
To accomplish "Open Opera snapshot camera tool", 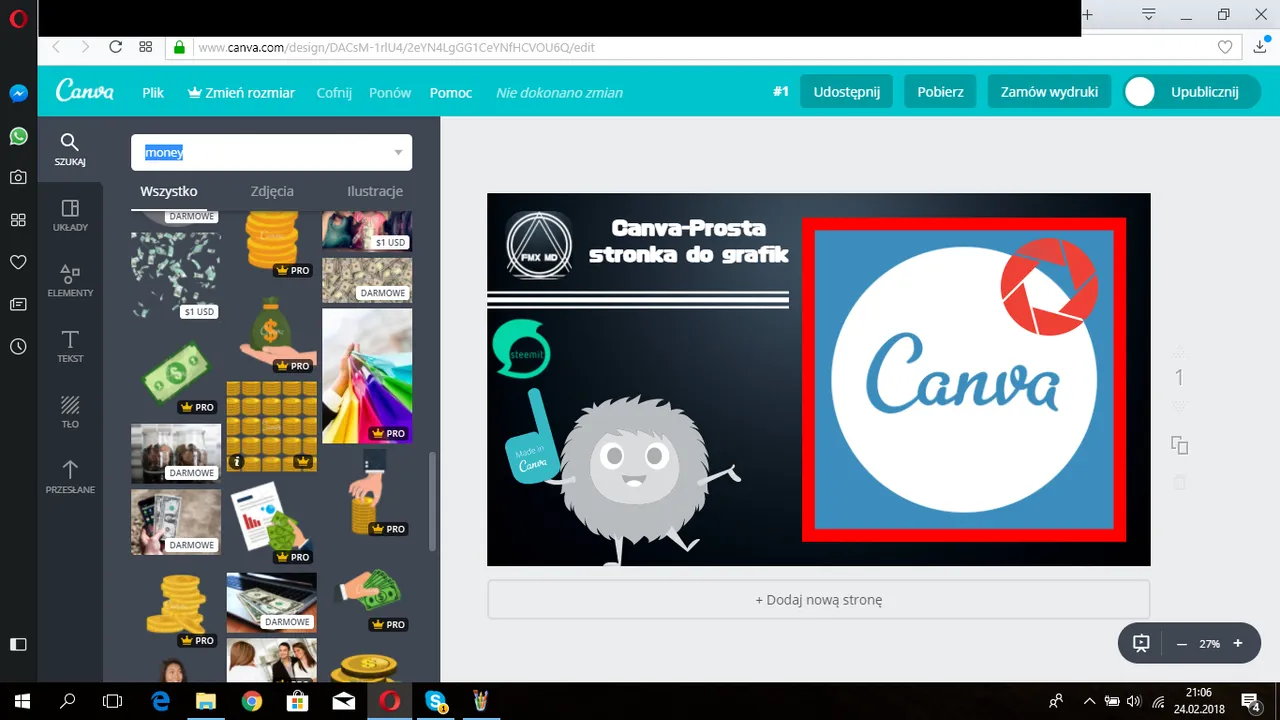I will coord(18,177).
